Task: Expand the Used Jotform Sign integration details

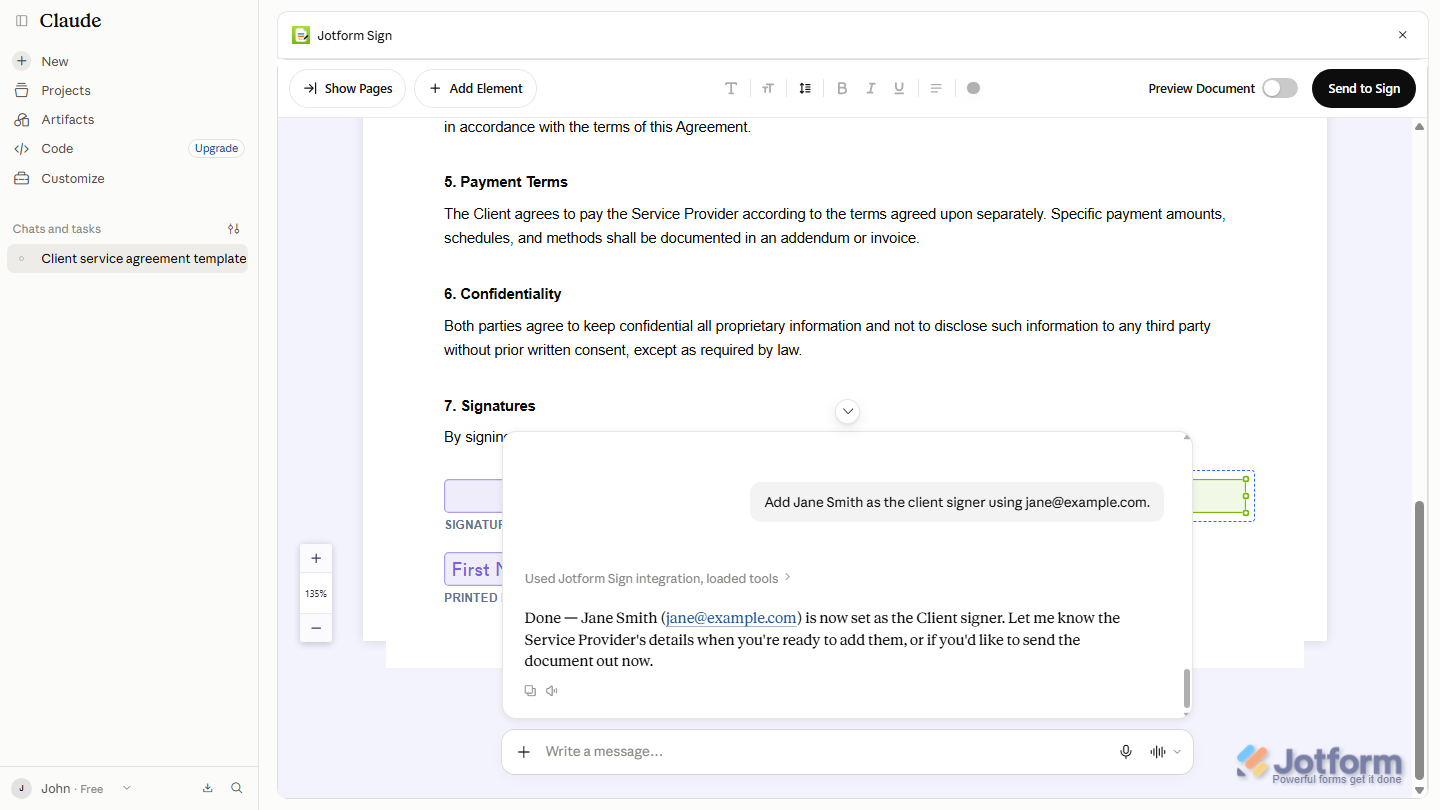Action: 658,578
